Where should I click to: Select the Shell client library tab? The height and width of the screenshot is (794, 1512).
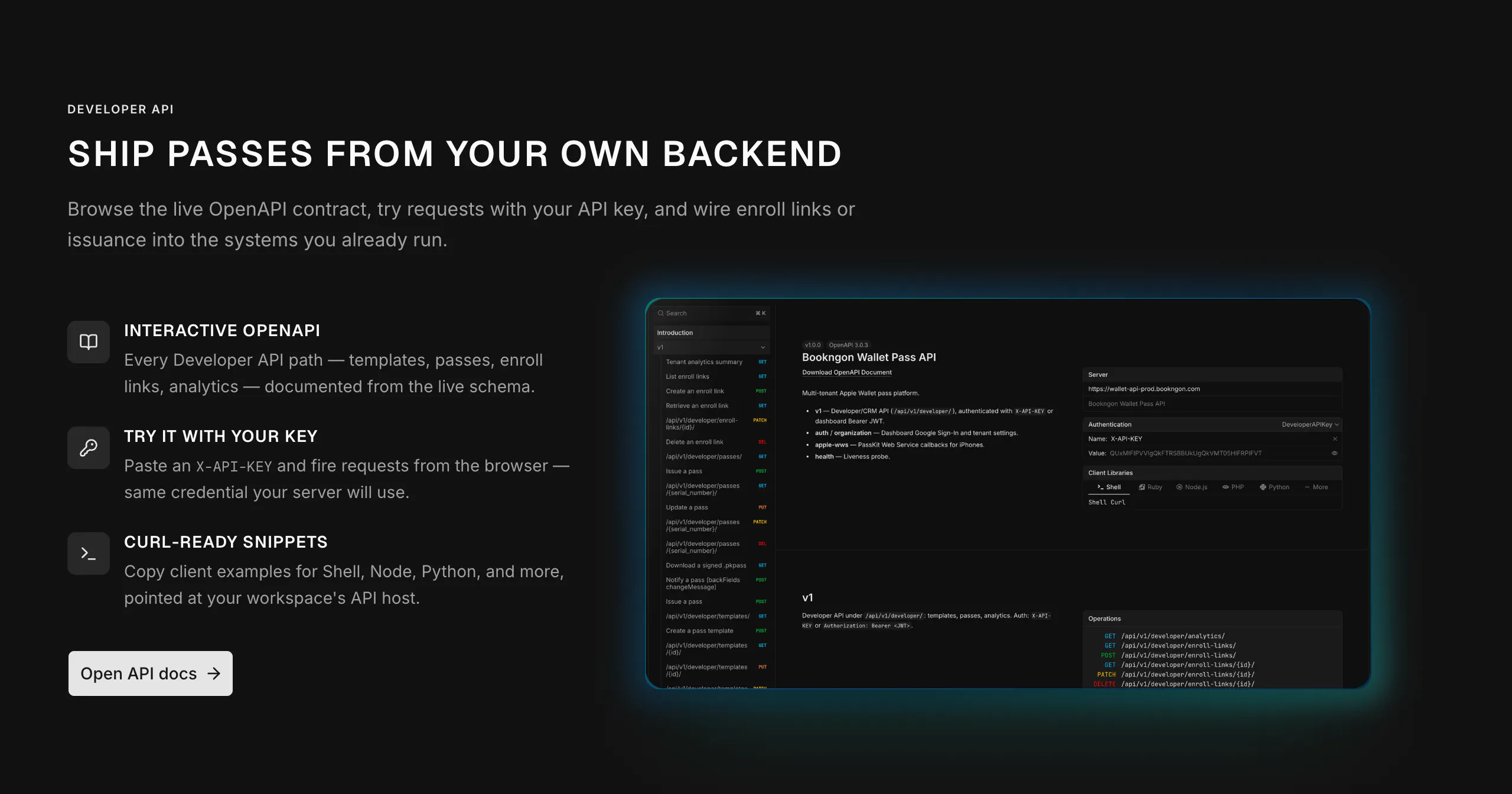point(1109,487)
